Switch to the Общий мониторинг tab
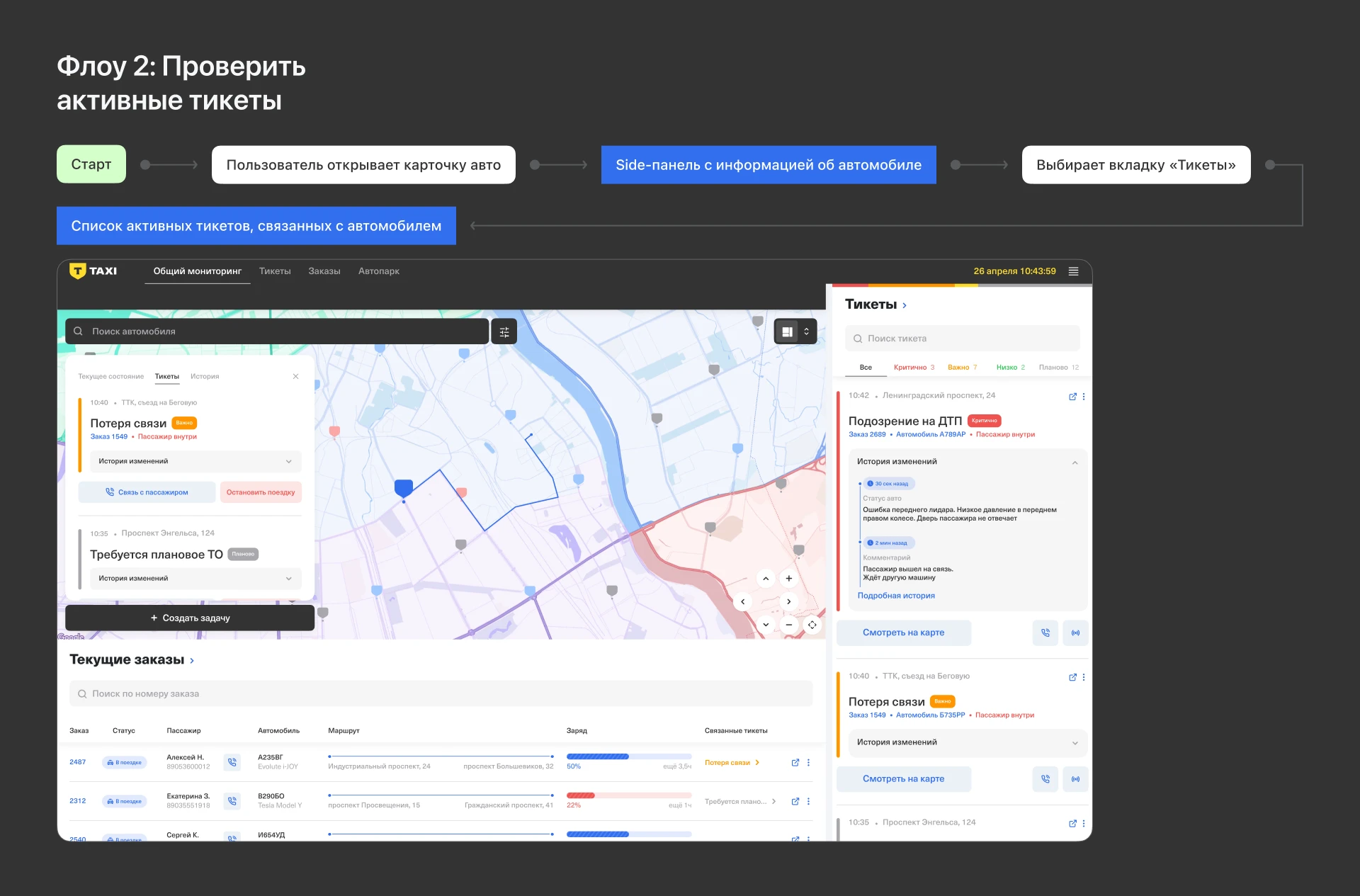Viewport: 1360px width, 896px height. (198, 271)
